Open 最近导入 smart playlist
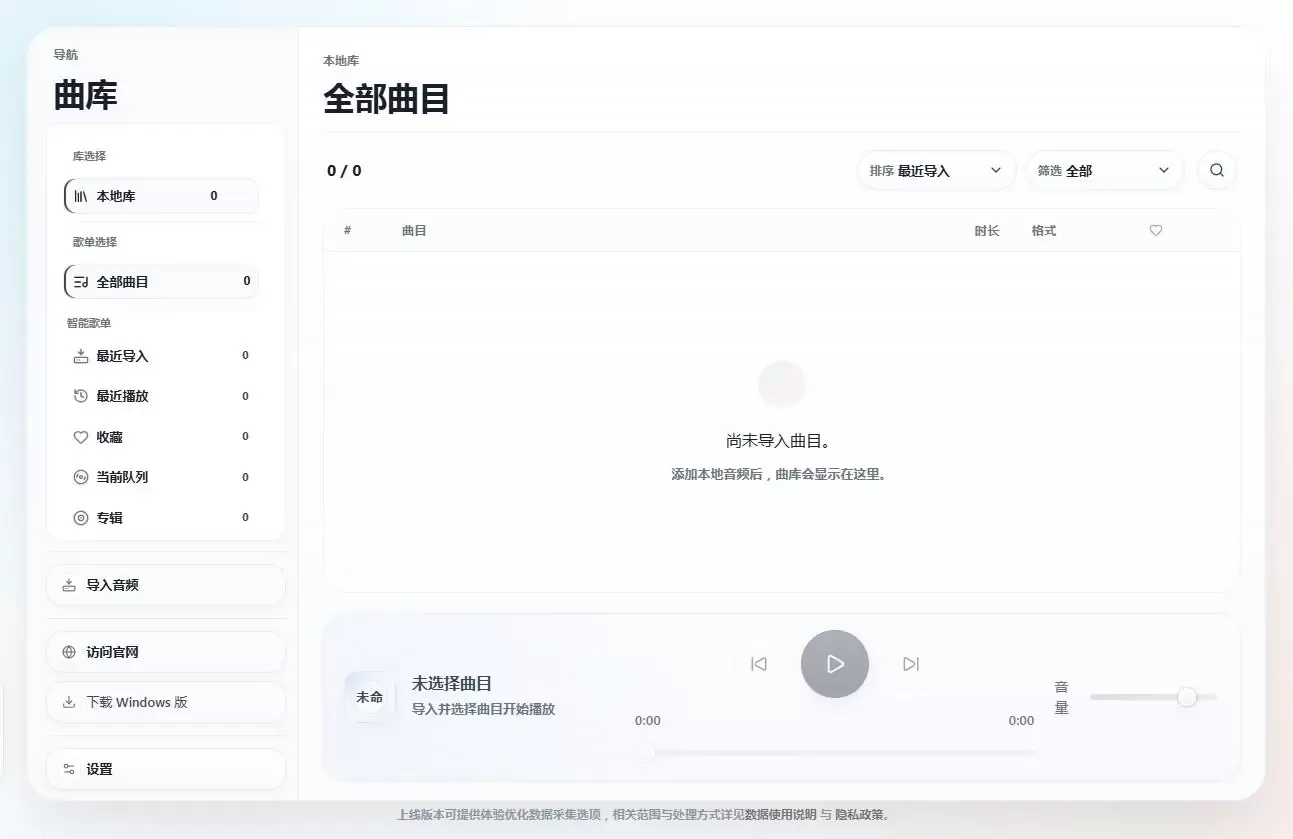This screenshot has width=1293, height=839. 161,356
